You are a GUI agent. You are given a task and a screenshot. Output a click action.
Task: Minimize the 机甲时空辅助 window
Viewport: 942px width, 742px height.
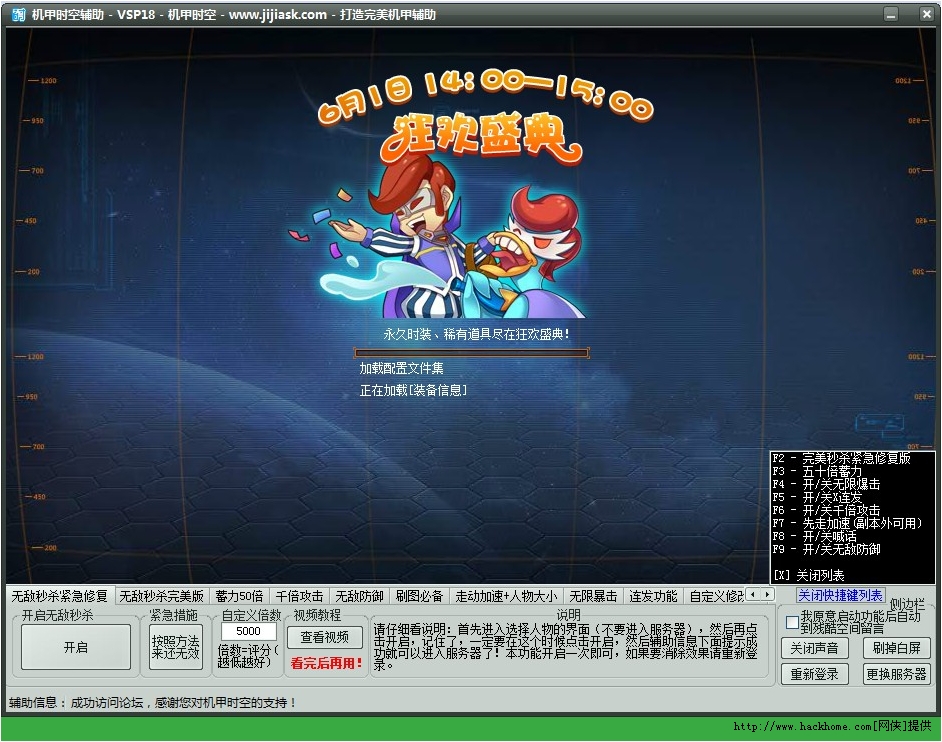pyautogui.click(x=891, y=14)
